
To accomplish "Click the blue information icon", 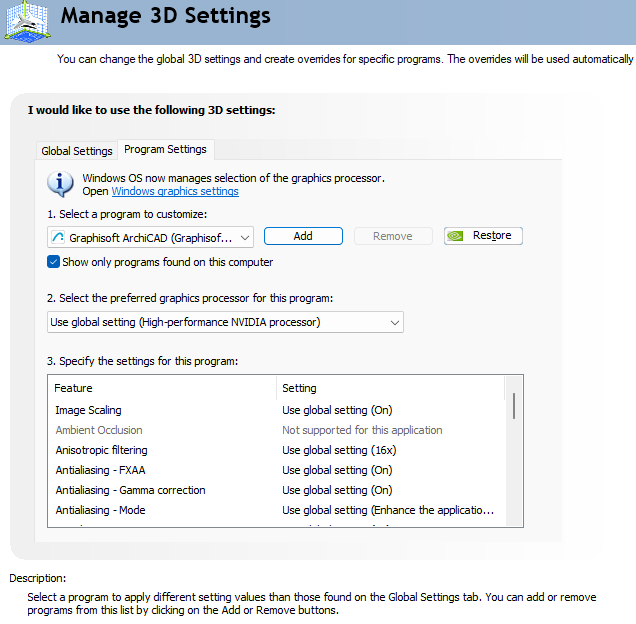I will pos(60,184).
